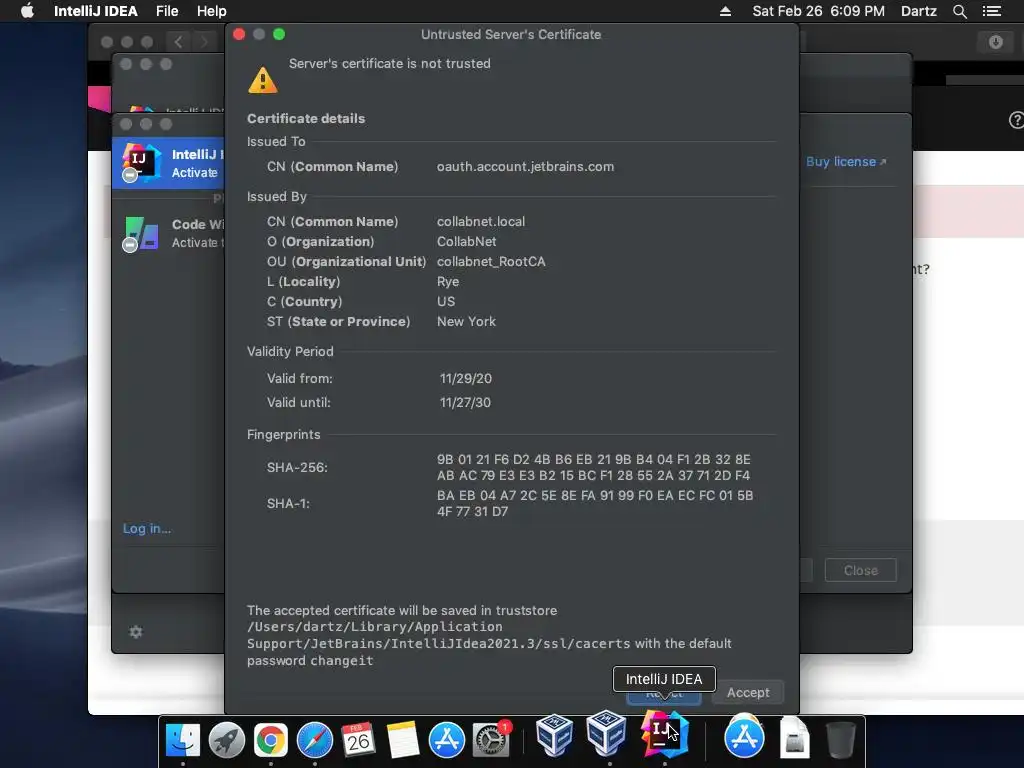Viewport: 1024px width, 768px height.
Task: Click the collabnet.local issuer name
Action: point(481,221)
